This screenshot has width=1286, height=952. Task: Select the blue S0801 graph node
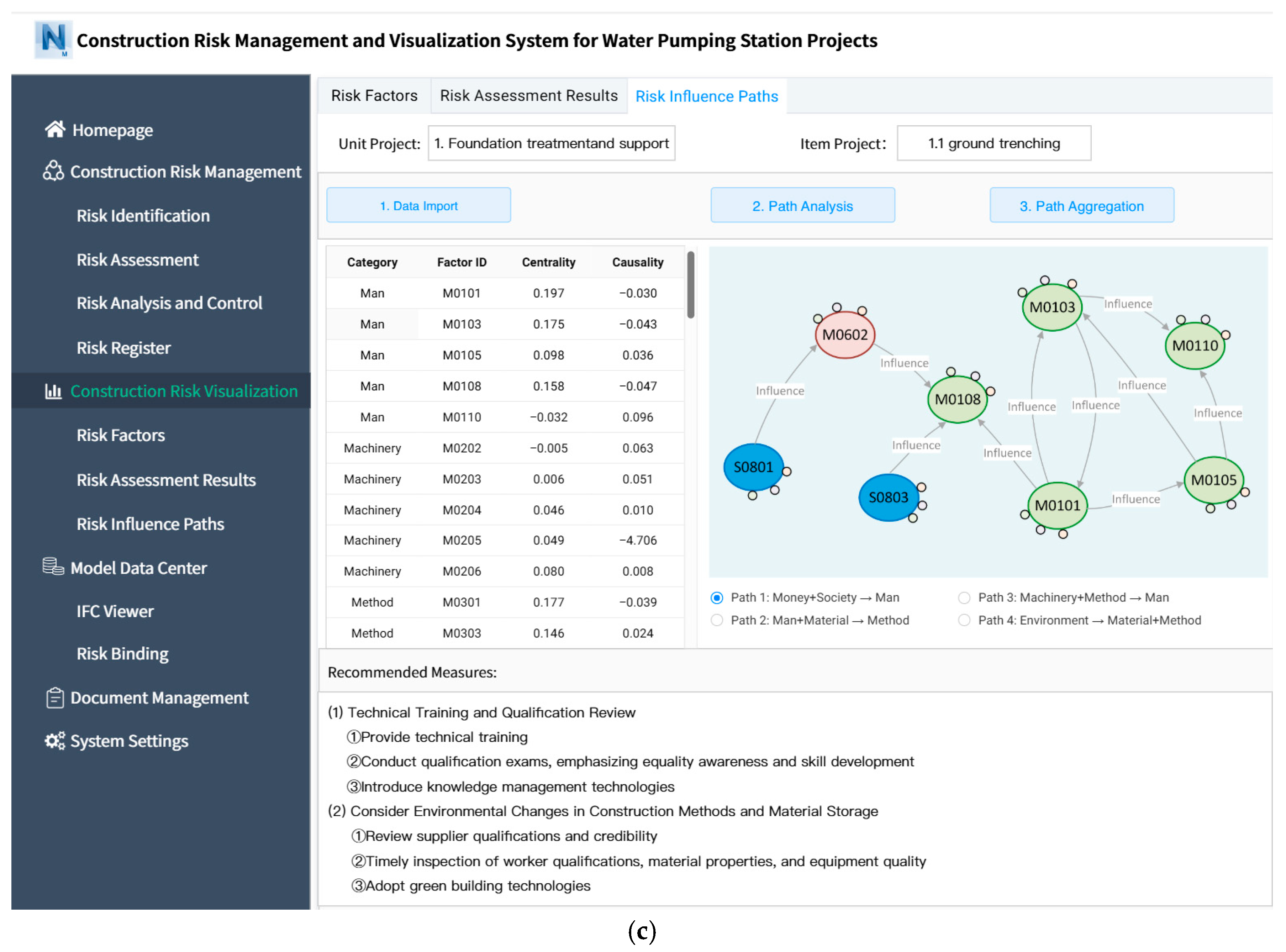pos(753,467)
